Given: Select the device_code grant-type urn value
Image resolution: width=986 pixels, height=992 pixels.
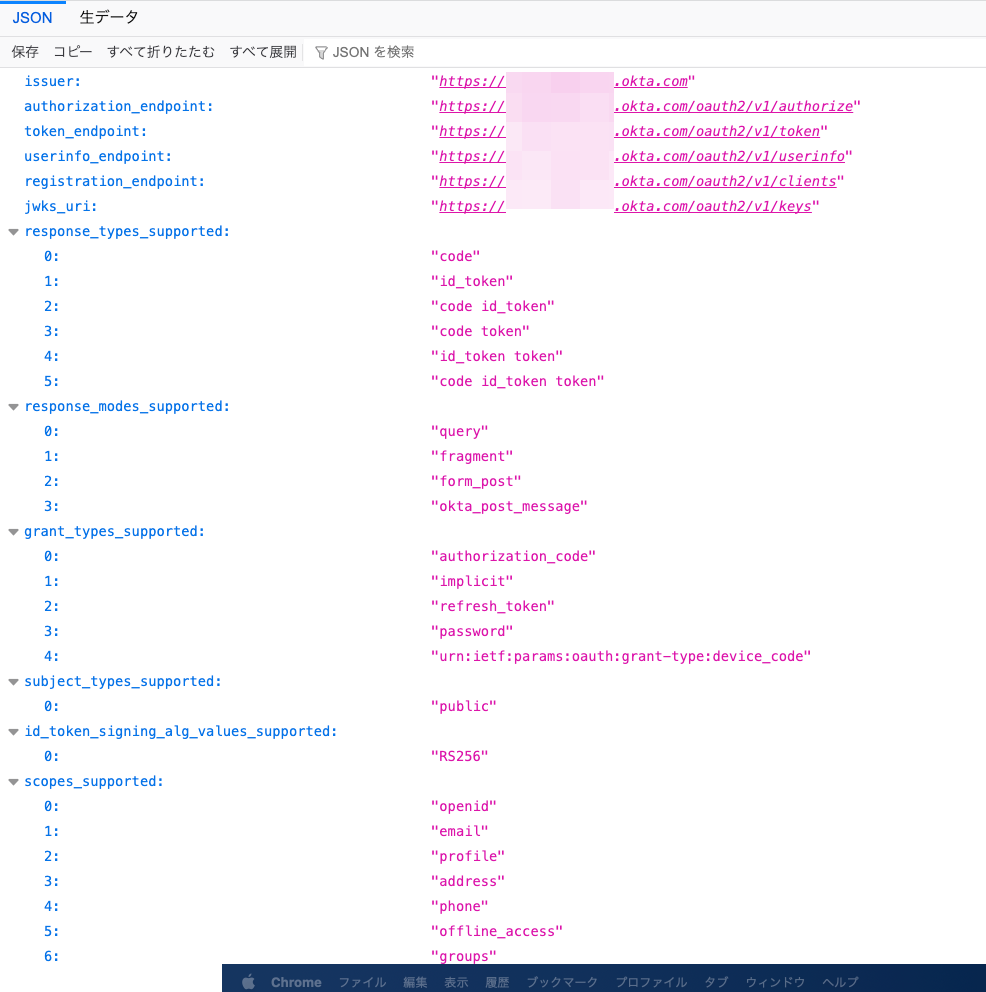Looking at the screenshot, I should (621, 656).
